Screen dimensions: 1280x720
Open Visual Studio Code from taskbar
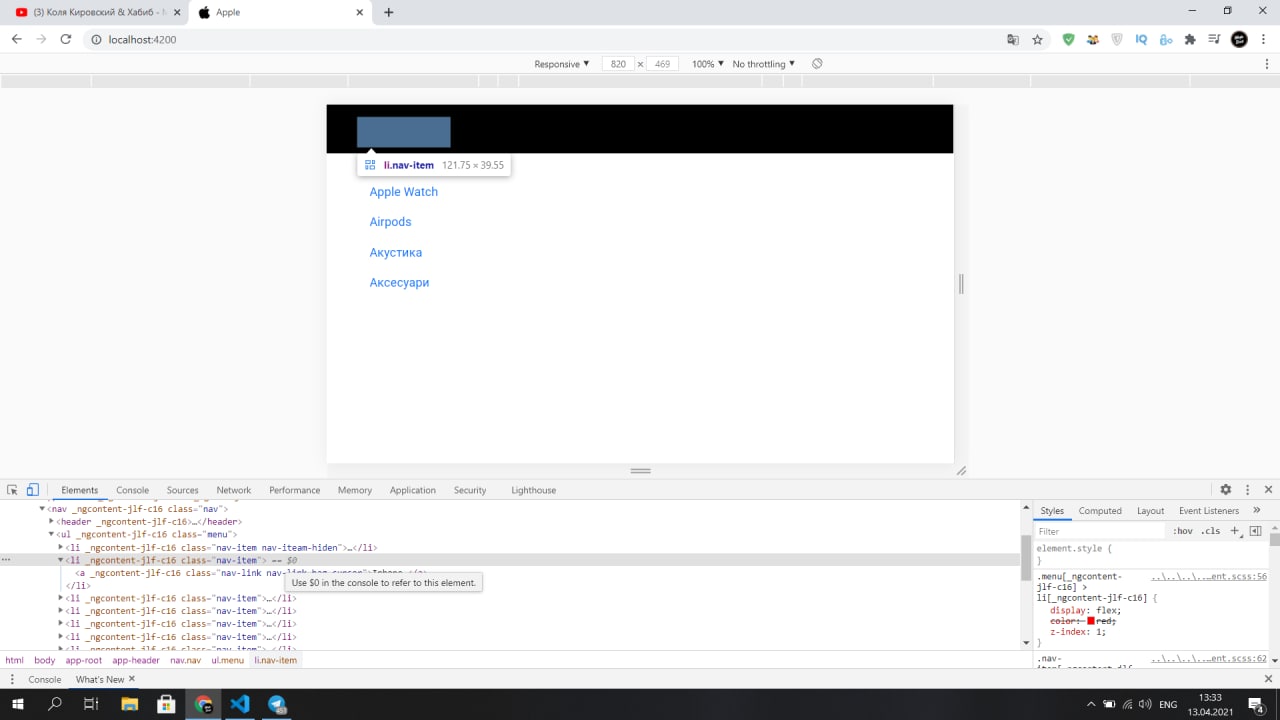coord(240,704)
